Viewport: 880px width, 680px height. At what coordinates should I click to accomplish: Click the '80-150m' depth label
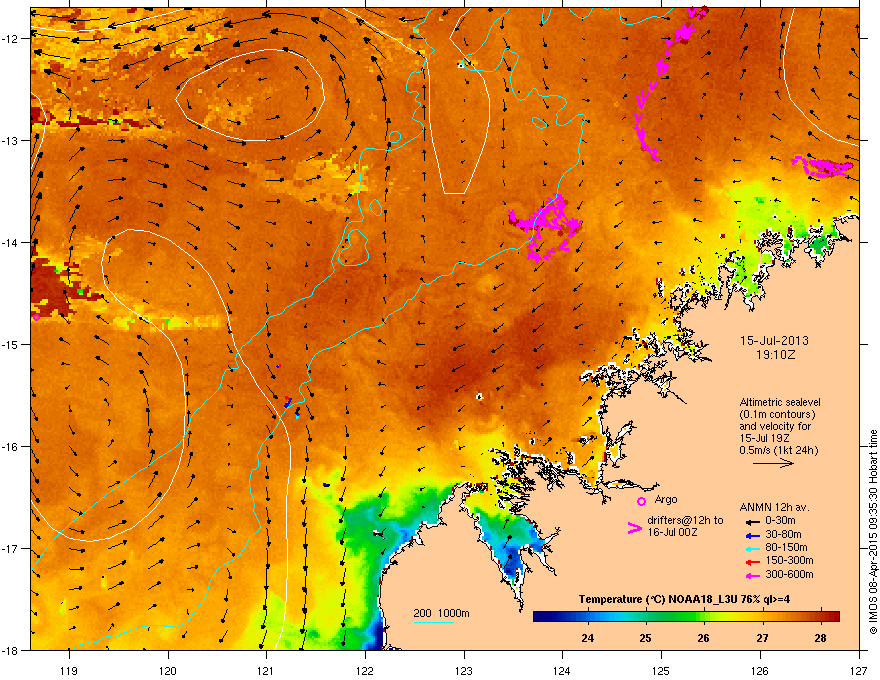pyautogui.click(x=786, y=548)
